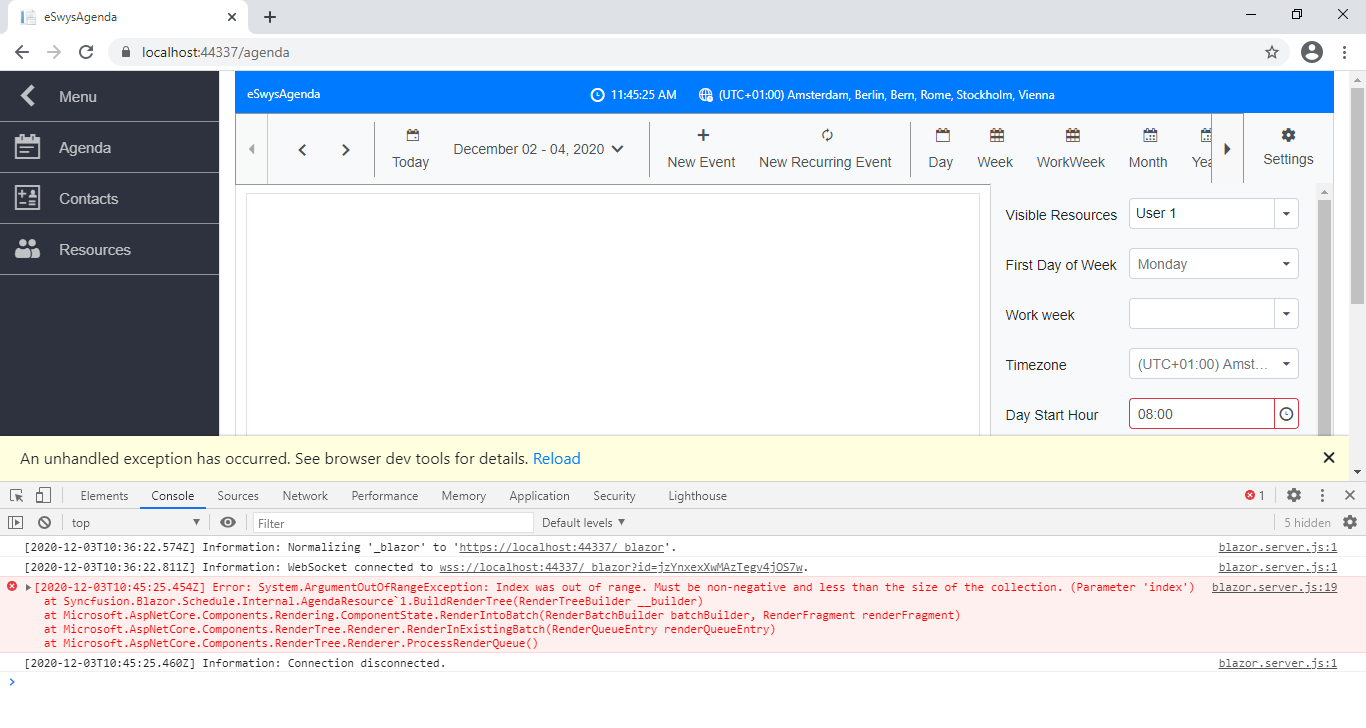Open the First Day of Week dropdown
The width and height of the screenshot is (1366, 728).
[1286, 264]
